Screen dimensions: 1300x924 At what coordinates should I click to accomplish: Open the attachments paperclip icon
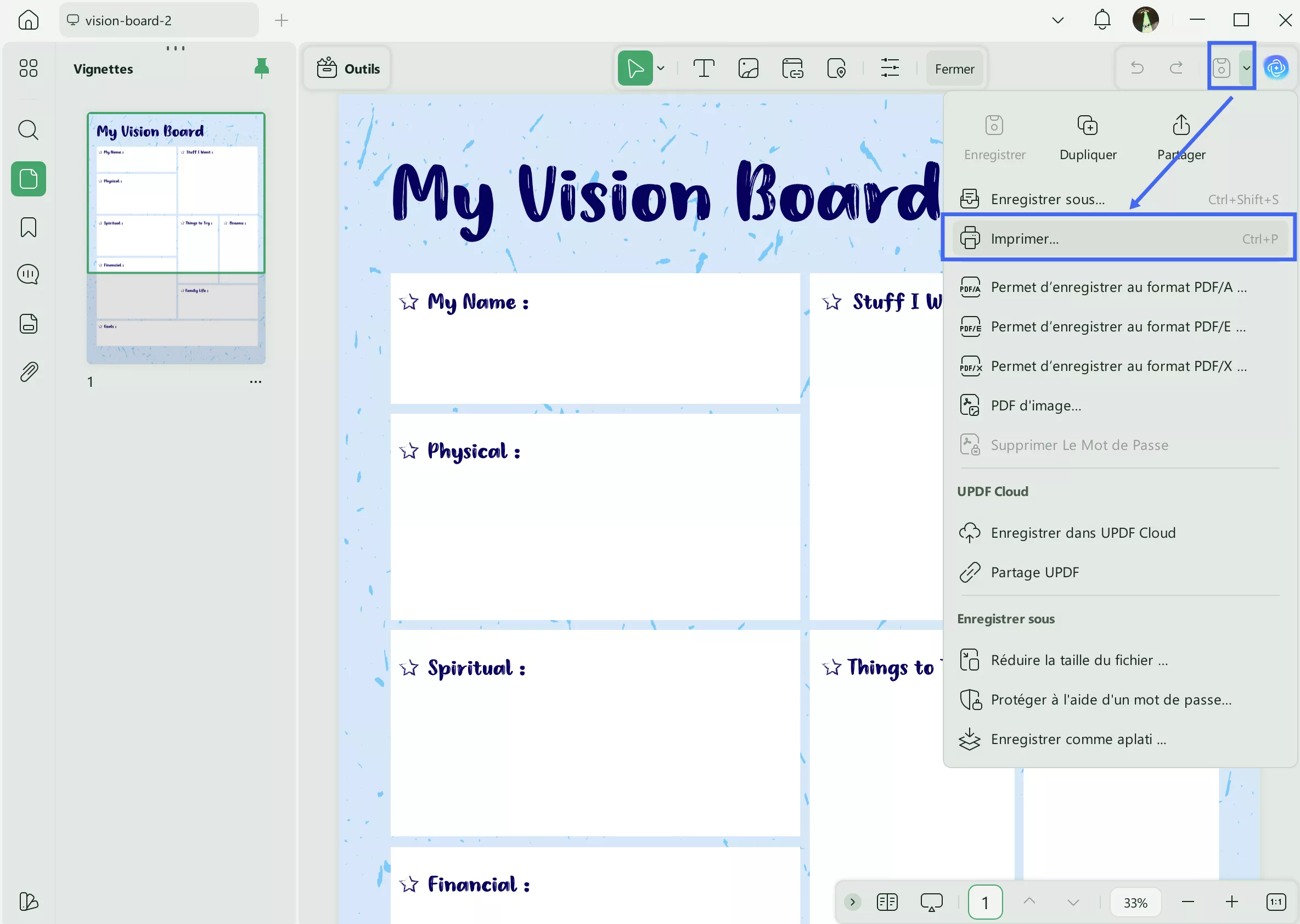click(x=29, y=372)
